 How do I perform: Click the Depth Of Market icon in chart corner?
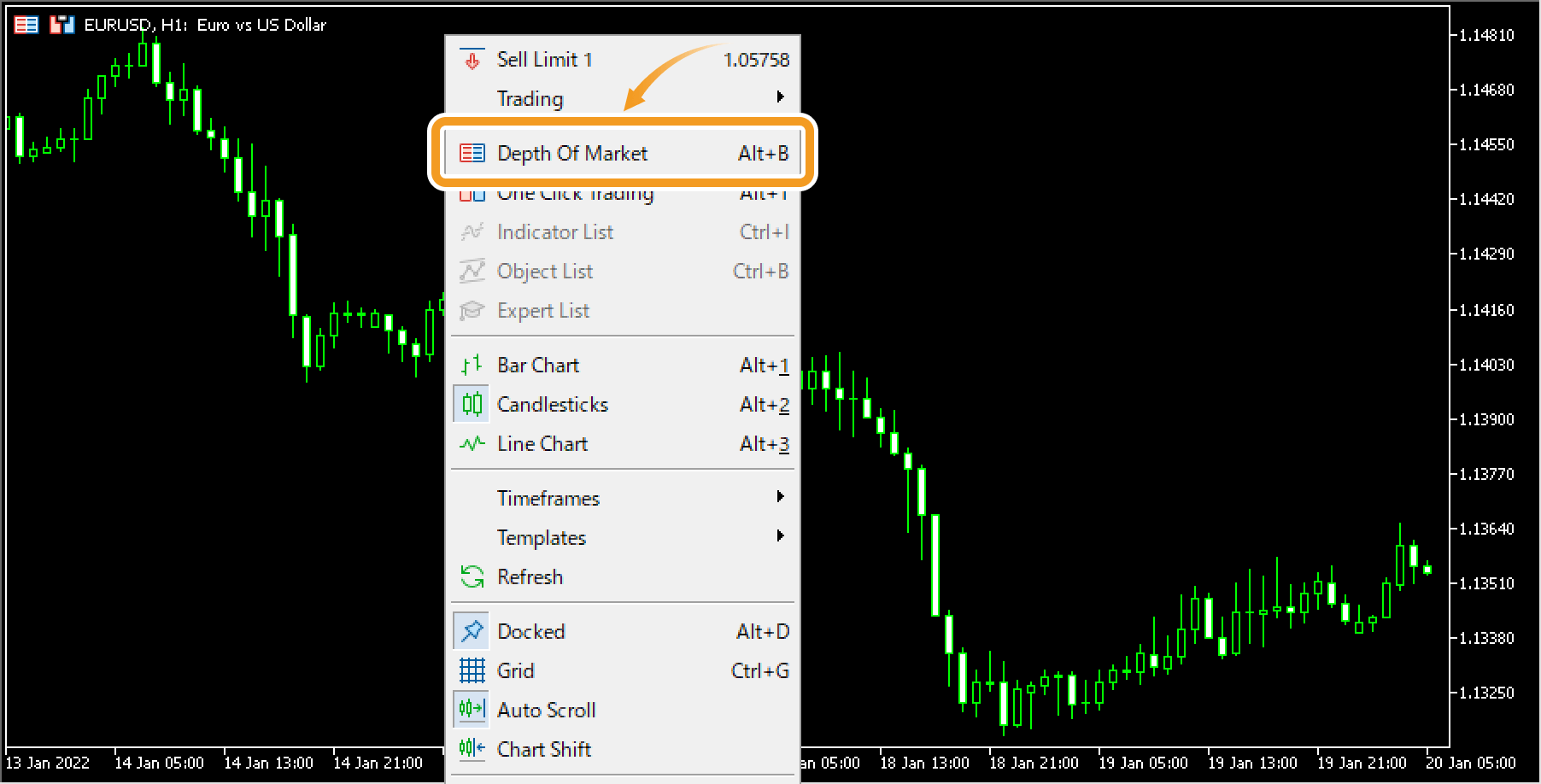25,24
